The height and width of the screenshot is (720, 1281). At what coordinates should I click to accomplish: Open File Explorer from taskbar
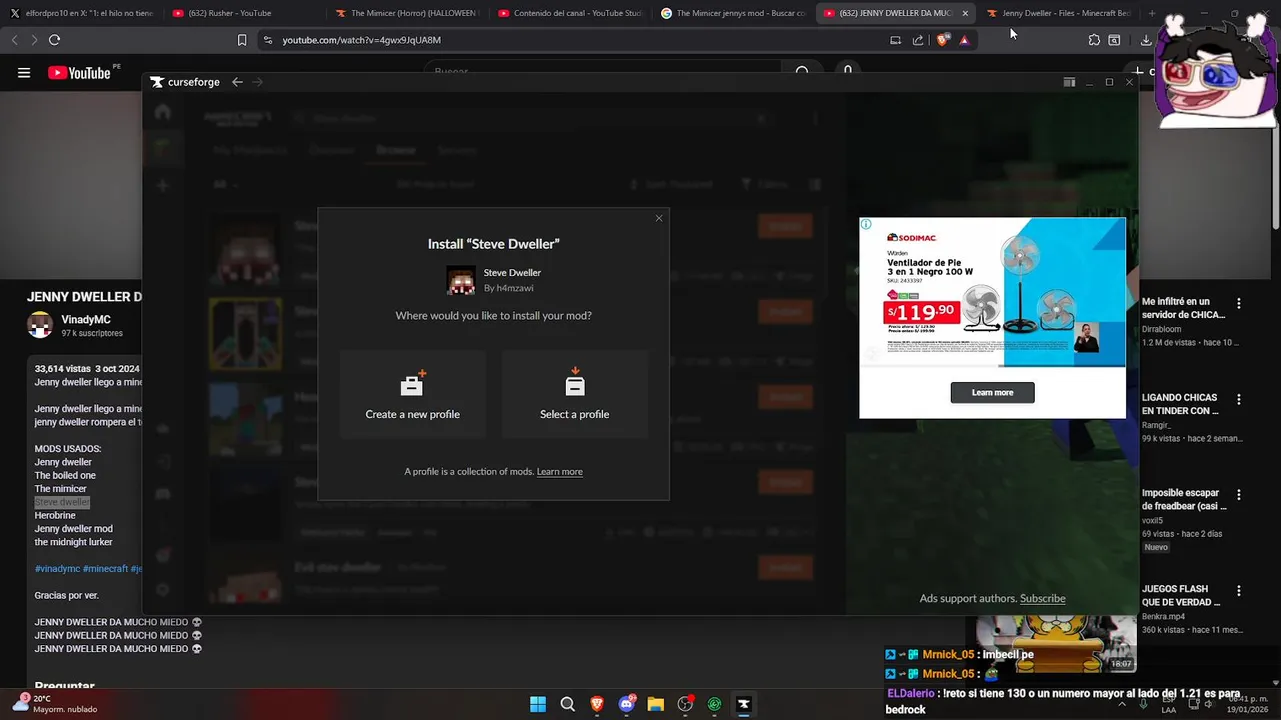click(x=656, y=704)
